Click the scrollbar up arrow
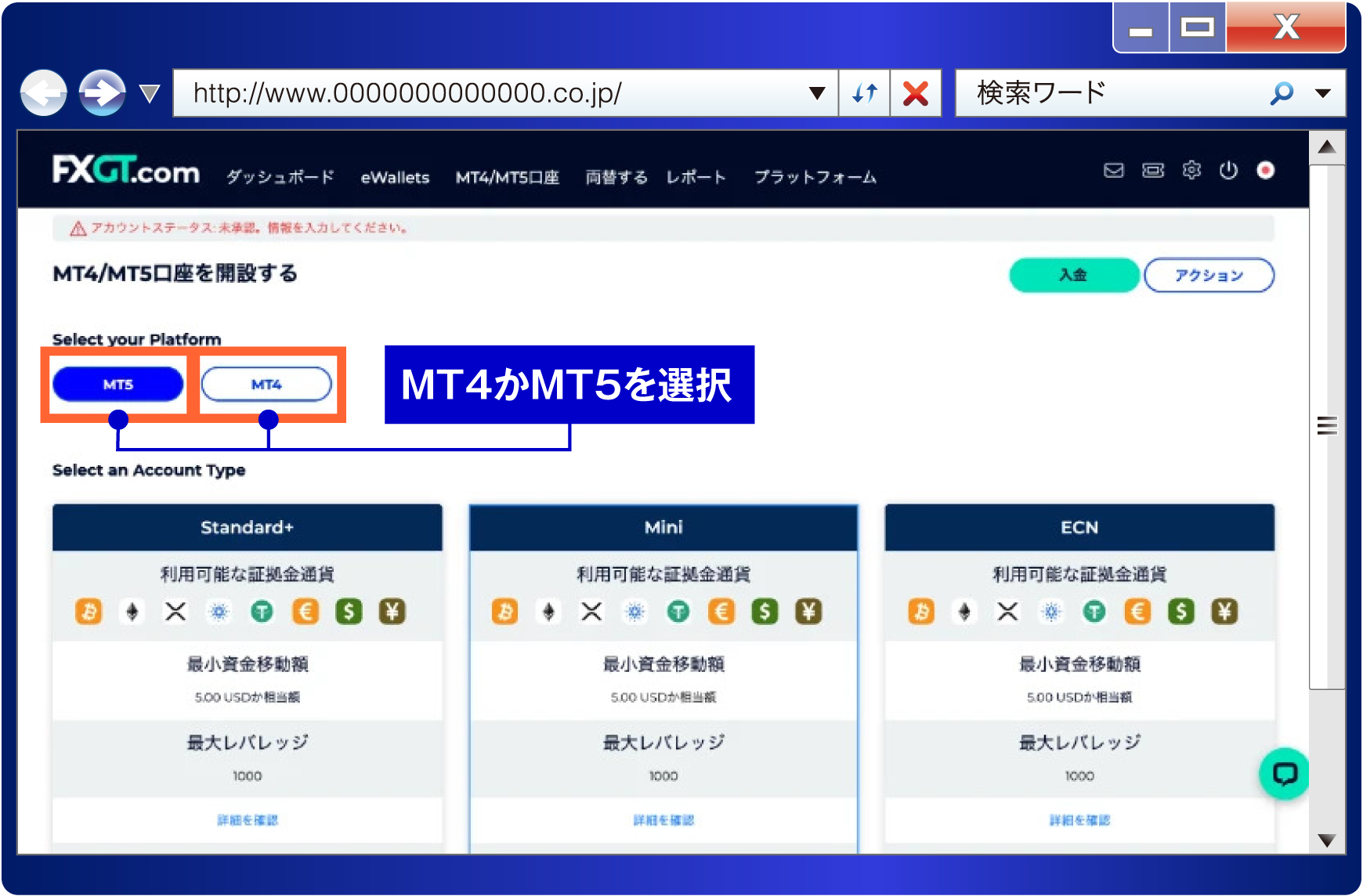Image resolution: width=1363 pixels, height=896 pixels. click(x=1327, y=147)
